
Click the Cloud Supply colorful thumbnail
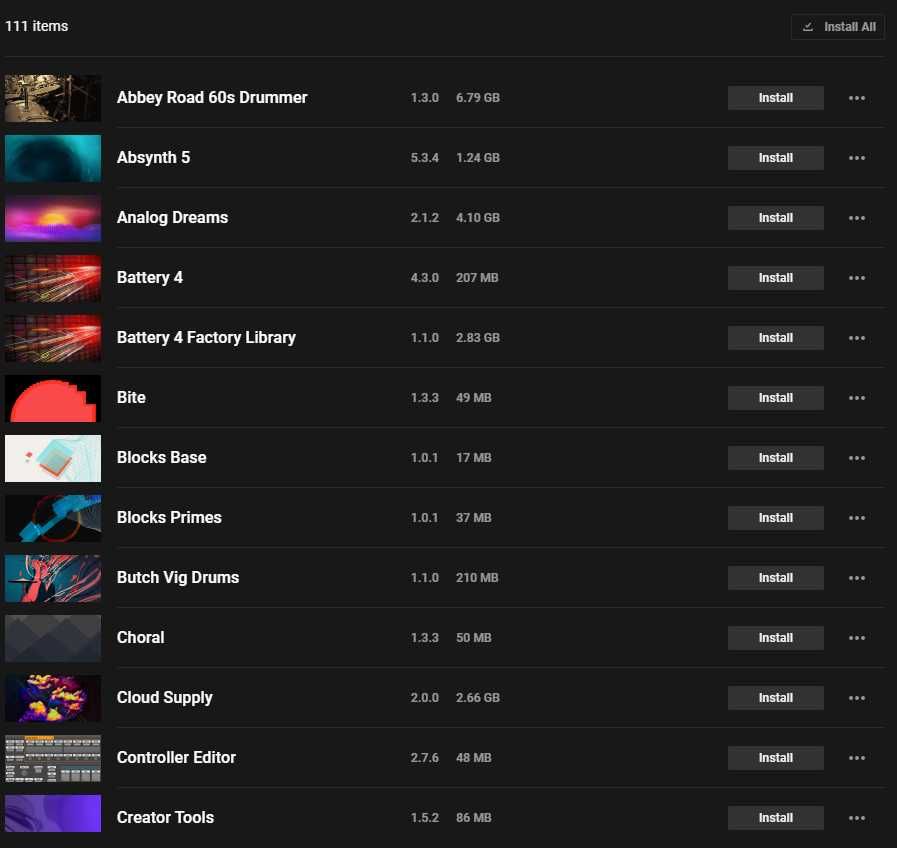coord(53,698)
